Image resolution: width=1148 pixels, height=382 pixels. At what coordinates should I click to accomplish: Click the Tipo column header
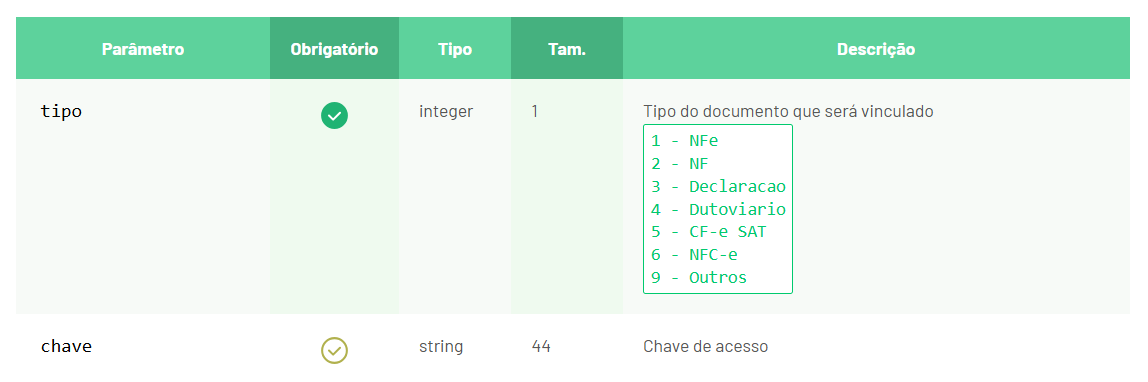click(x=455, y=50)
